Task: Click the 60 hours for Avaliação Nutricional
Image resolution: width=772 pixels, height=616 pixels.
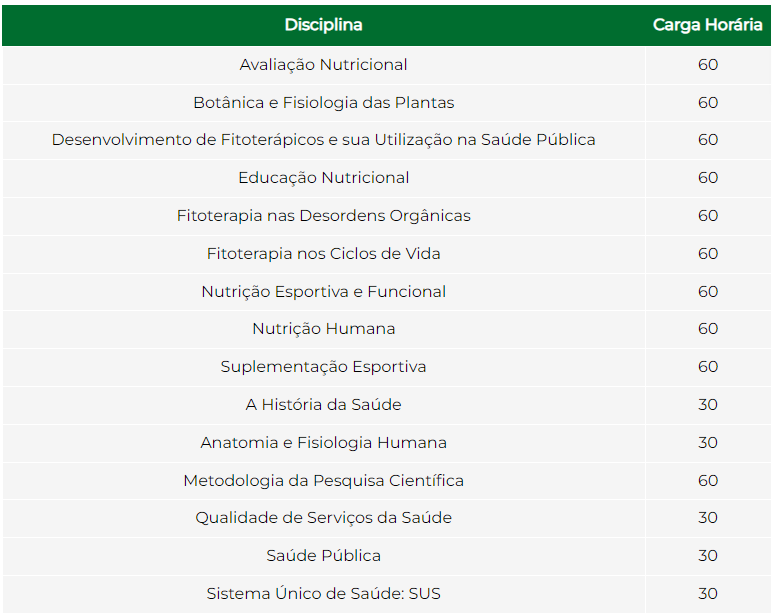Action: coord(708,65)
